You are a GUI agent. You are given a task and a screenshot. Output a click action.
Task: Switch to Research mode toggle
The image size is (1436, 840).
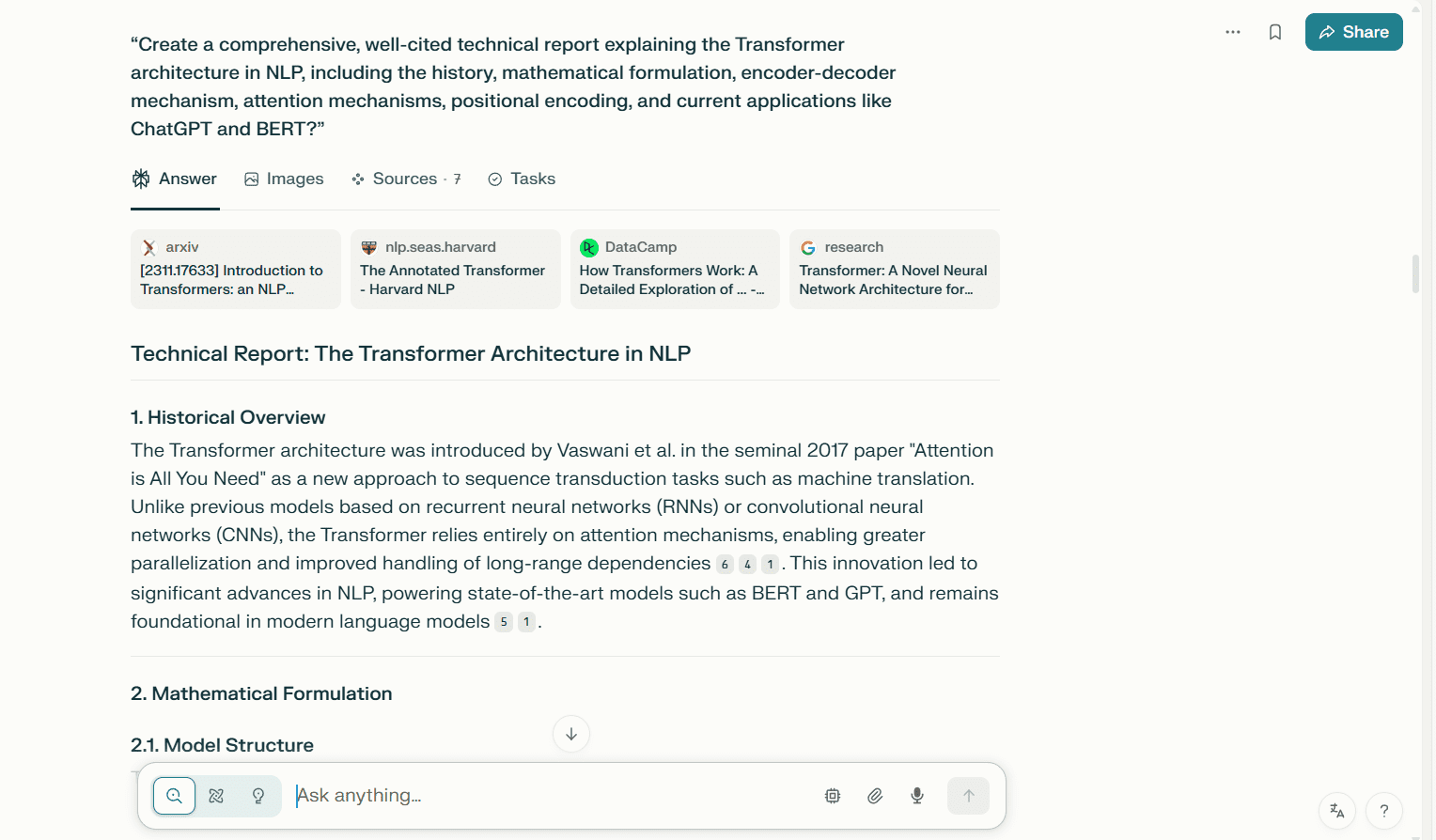[216, 796]
